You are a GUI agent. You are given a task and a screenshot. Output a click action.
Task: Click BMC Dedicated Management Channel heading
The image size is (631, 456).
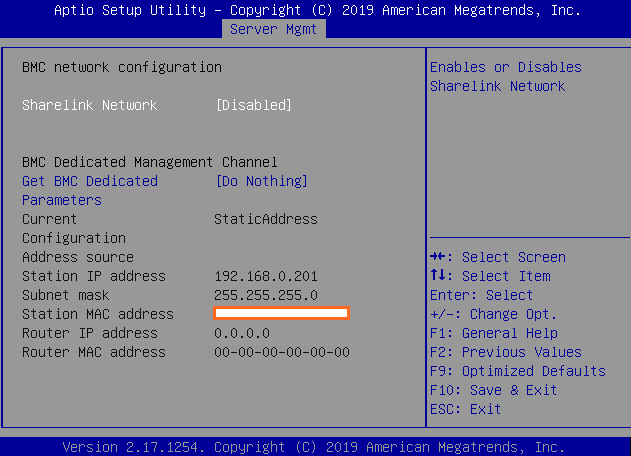150,162
